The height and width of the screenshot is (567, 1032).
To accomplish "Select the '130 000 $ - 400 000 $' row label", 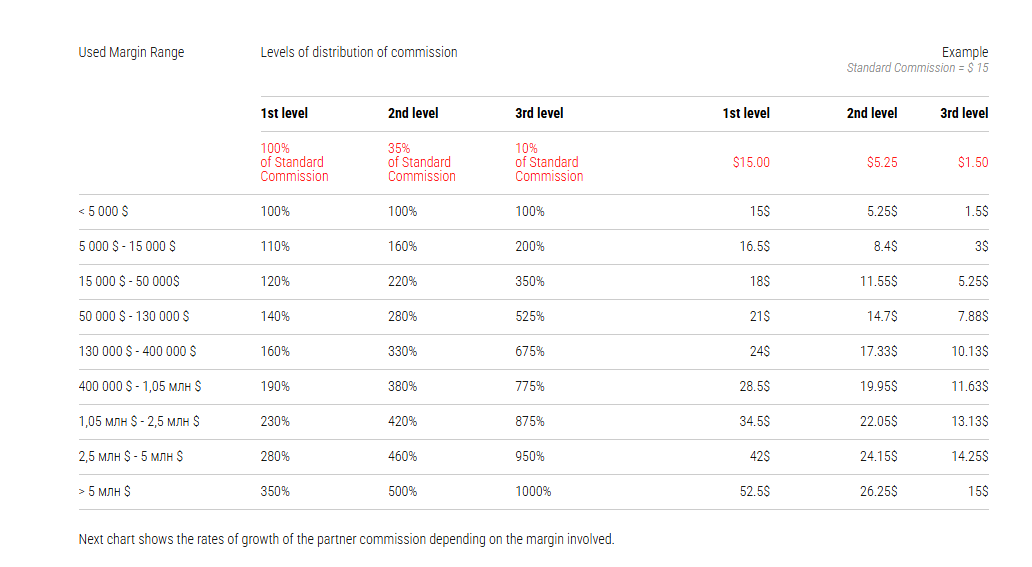I will pyautogui.click(x=137, y=352).
